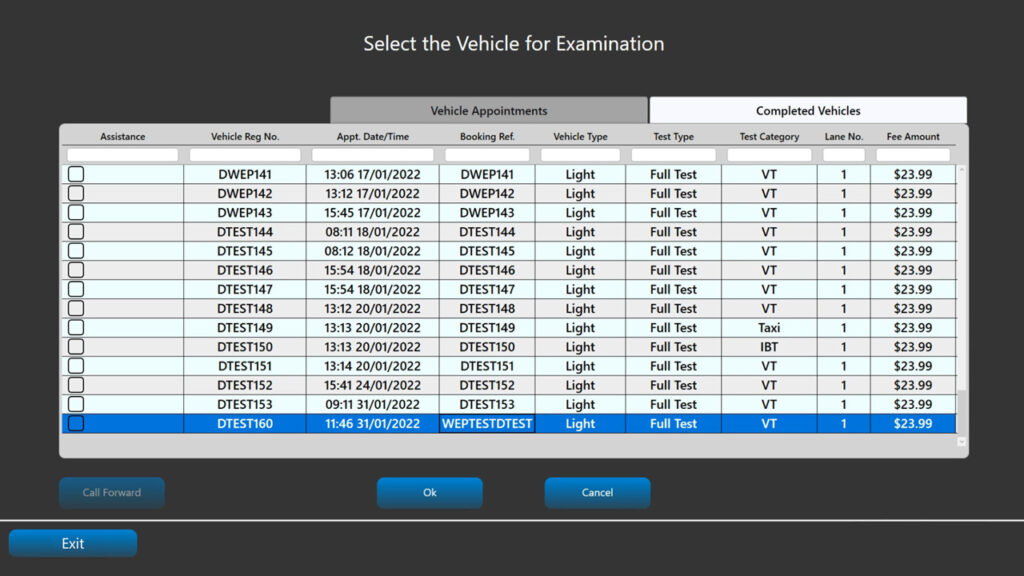
Task: Click the Cancel button
Action: (x=597, y=492)
